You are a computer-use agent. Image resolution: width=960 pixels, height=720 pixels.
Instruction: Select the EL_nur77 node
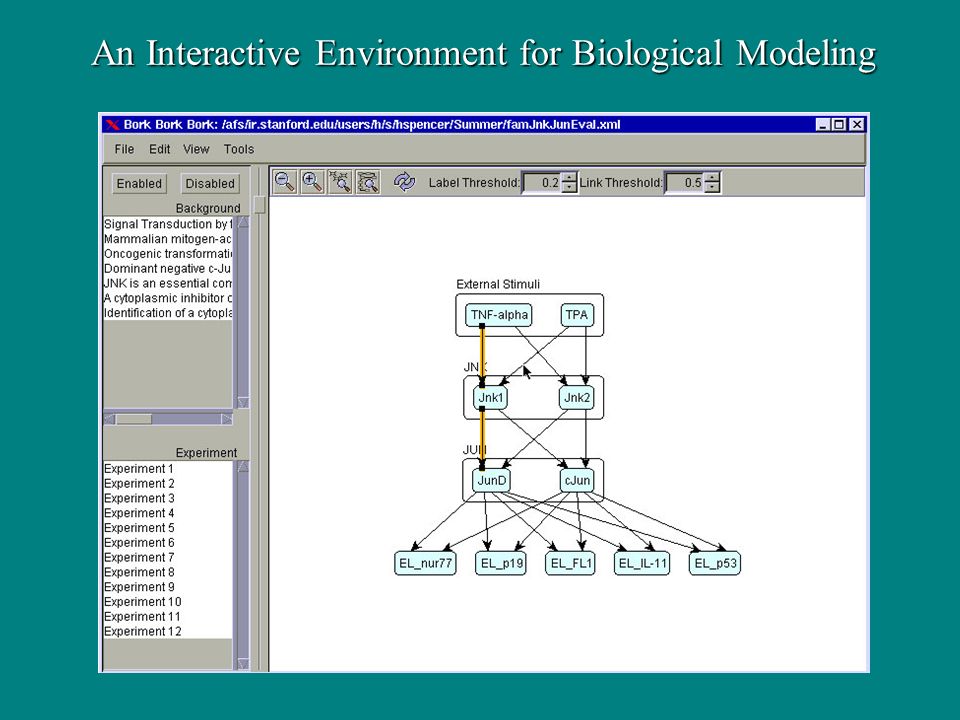(425, 563)
